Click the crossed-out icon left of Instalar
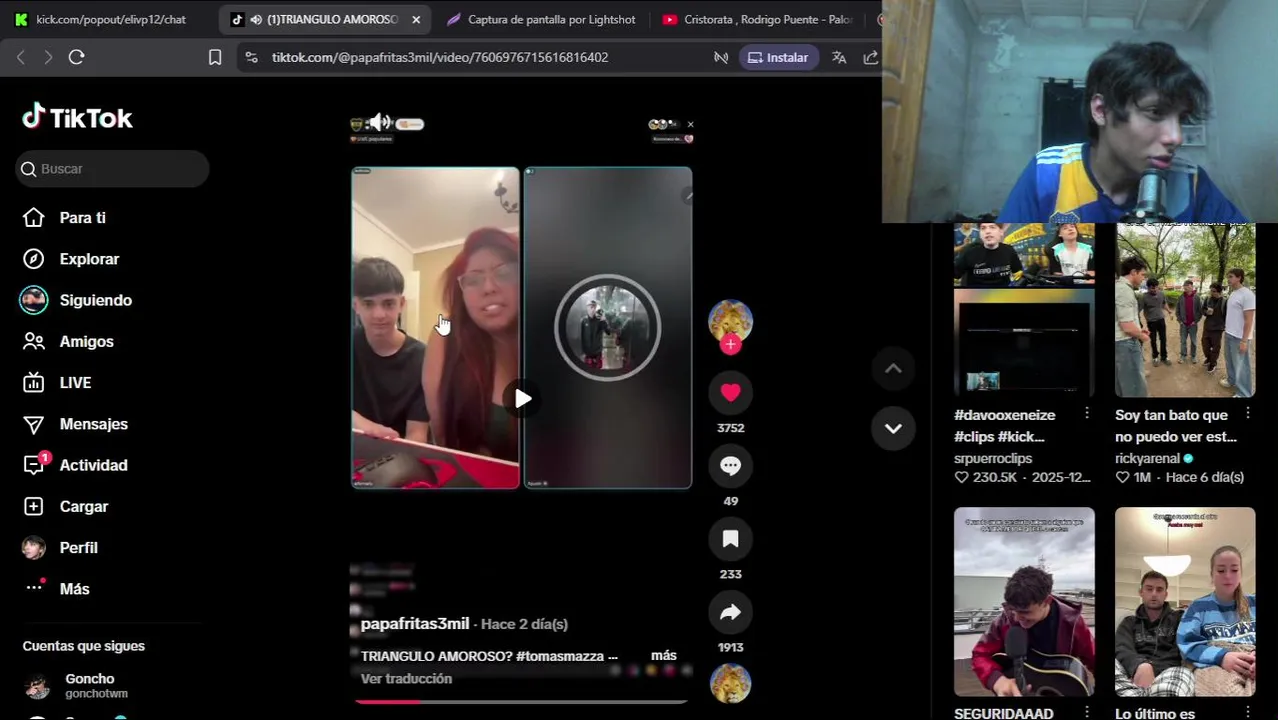1278x720 pixels. [x=721, y=57]
